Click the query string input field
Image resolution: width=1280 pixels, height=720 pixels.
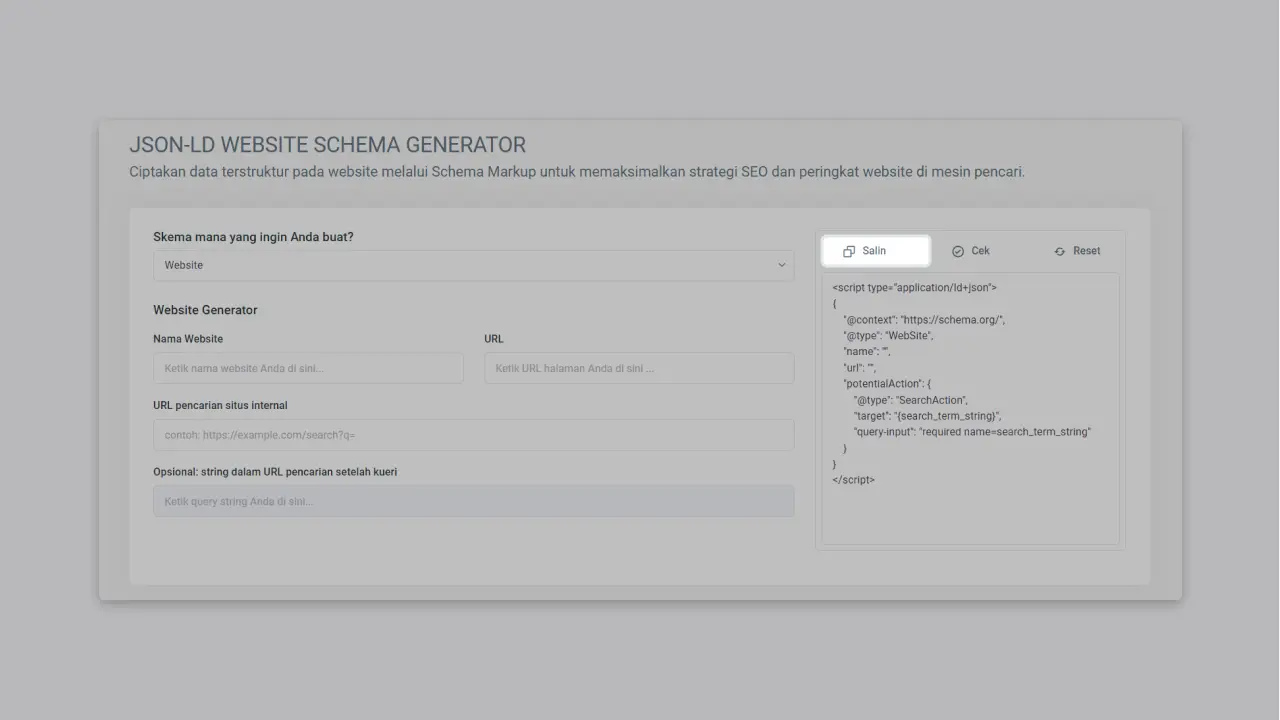[473, 500]
